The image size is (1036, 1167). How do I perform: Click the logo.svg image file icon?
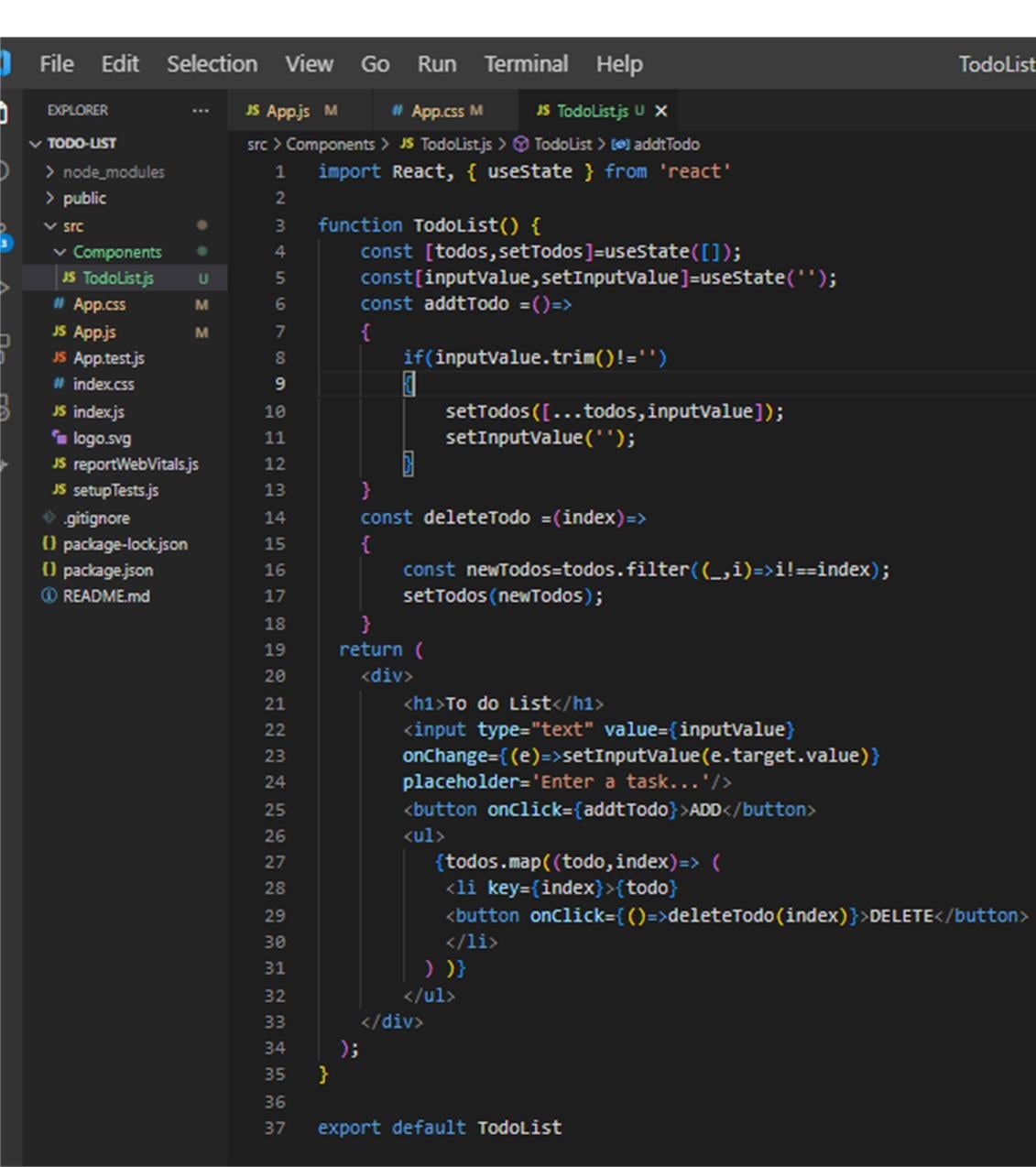(x=60, y=438)
